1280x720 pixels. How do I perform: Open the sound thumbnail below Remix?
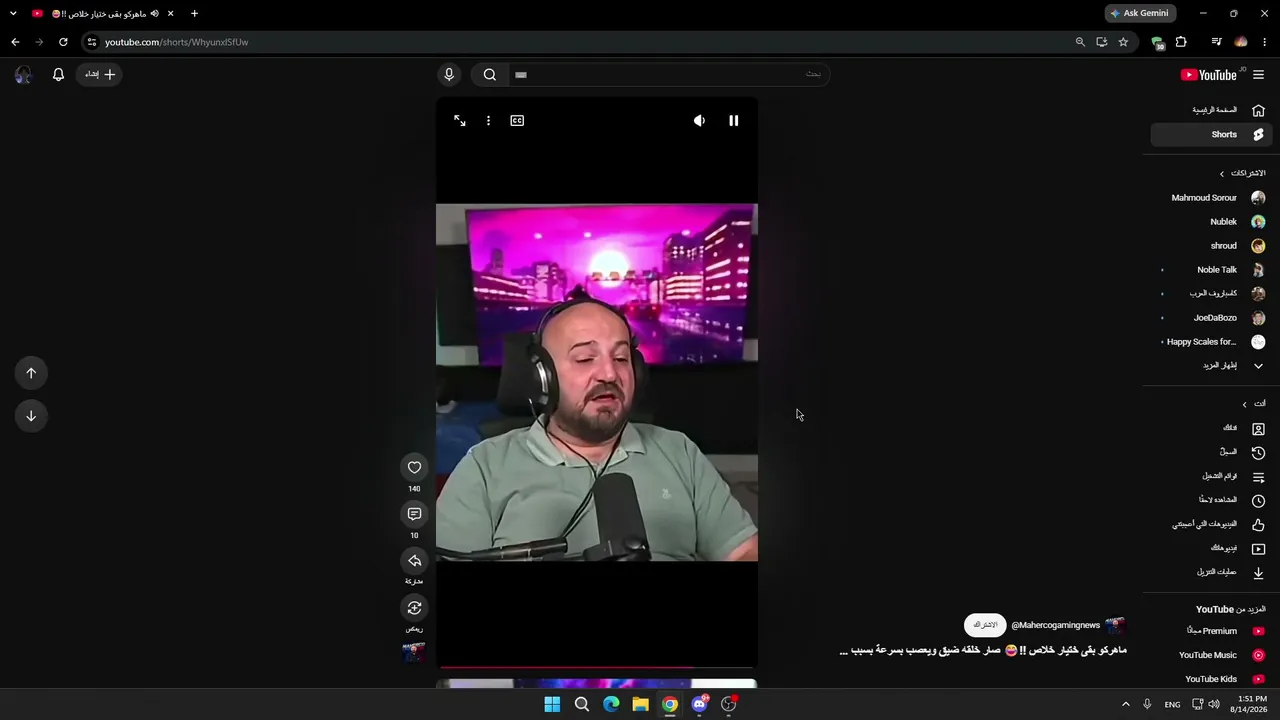tap(414, 653)
